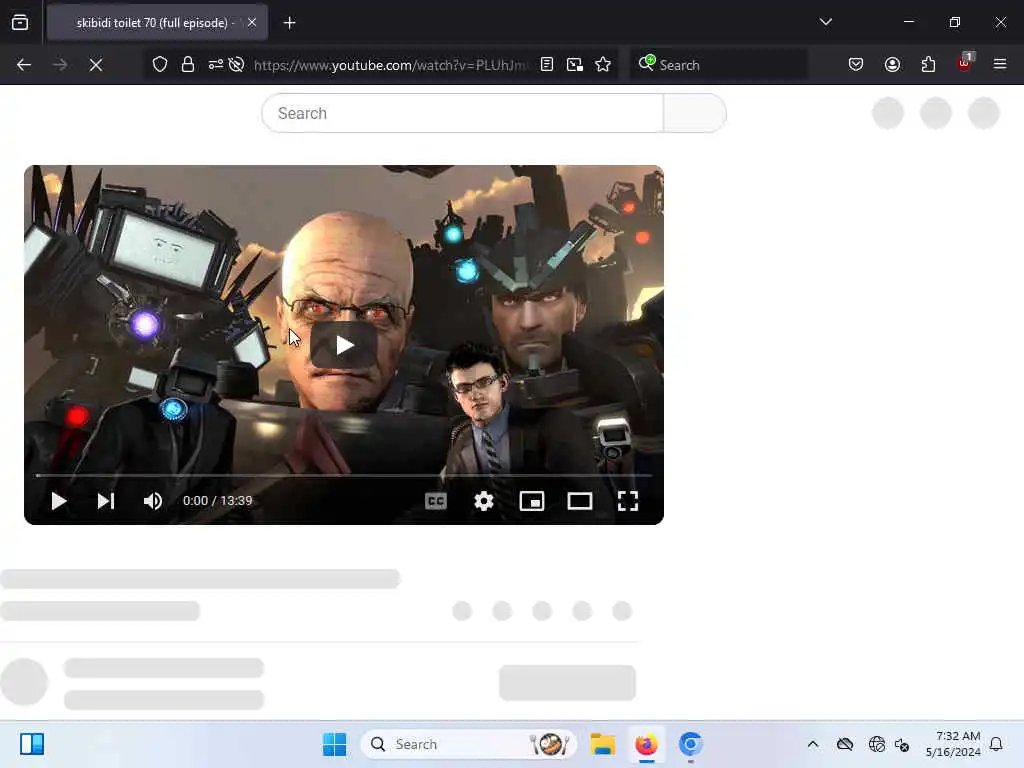The width and height of the screenshot is (1024, 768).
Task: Open network status tray icon
Action: point(876,744)
